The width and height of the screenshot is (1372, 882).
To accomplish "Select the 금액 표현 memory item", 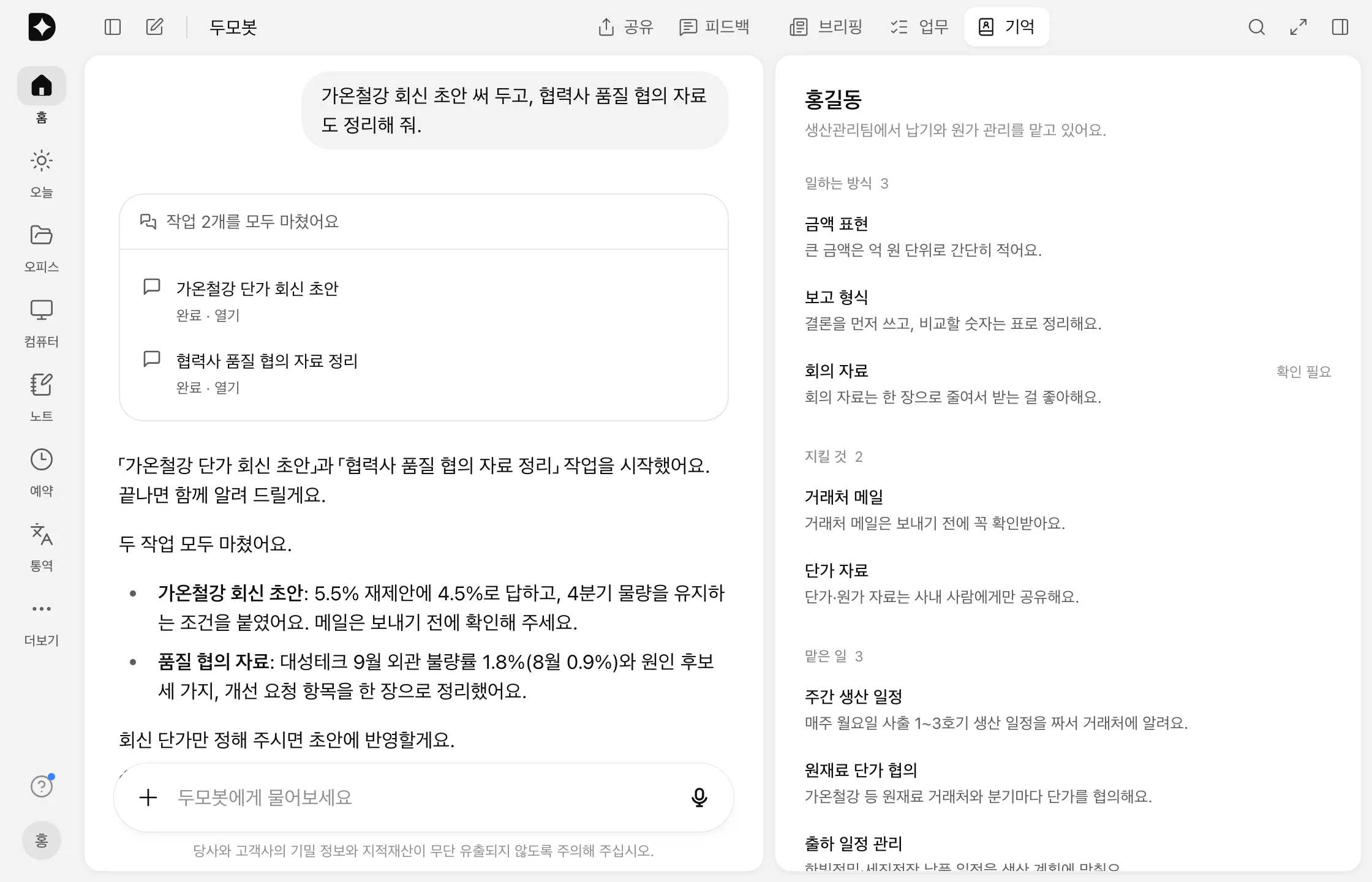I will [1068, 237].
